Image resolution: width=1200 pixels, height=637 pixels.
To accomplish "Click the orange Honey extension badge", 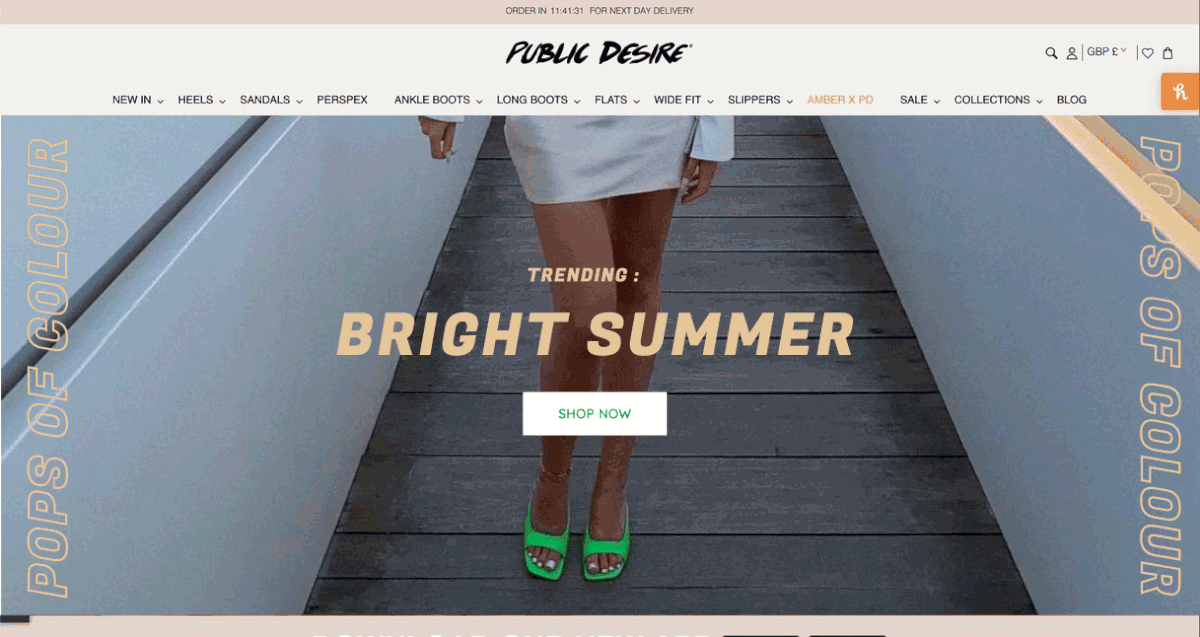I will pyautogui.click(x=1180, y=92).
